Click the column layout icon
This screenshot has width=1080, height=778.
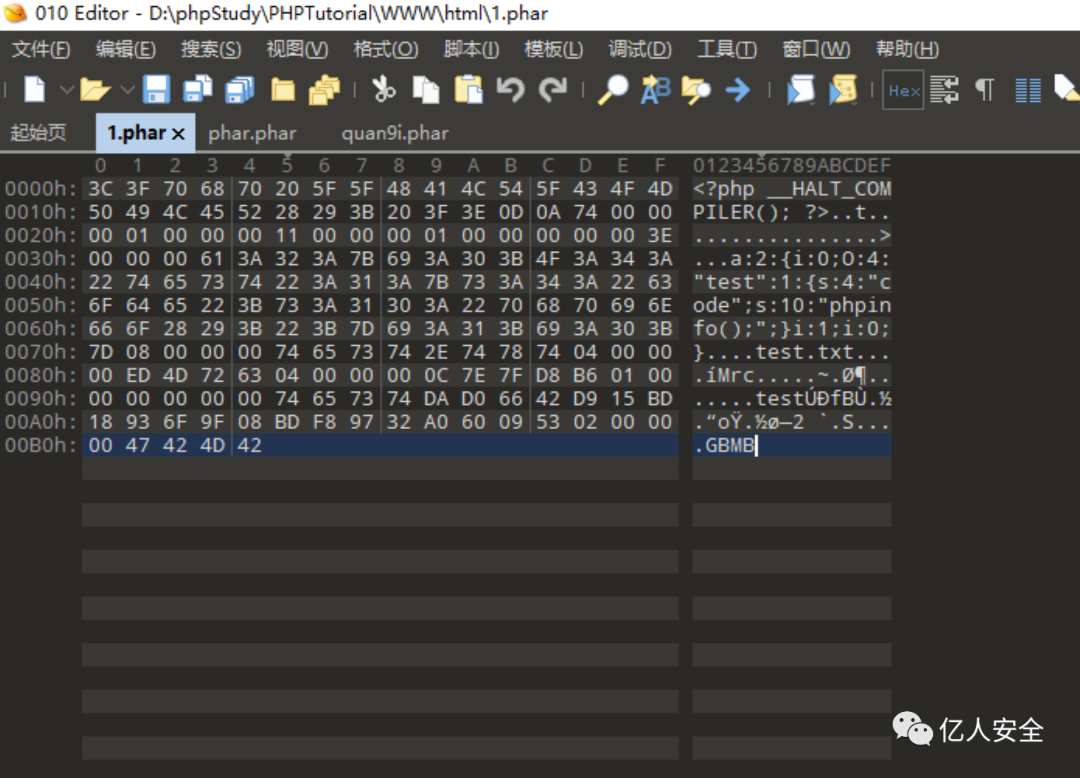[1028, 90]
